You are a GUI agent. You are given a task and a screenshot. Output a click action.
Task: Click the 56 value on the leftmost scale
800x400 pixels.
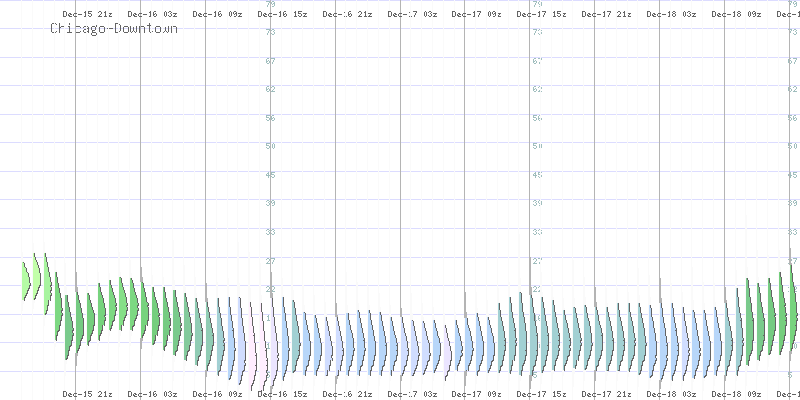270,118
